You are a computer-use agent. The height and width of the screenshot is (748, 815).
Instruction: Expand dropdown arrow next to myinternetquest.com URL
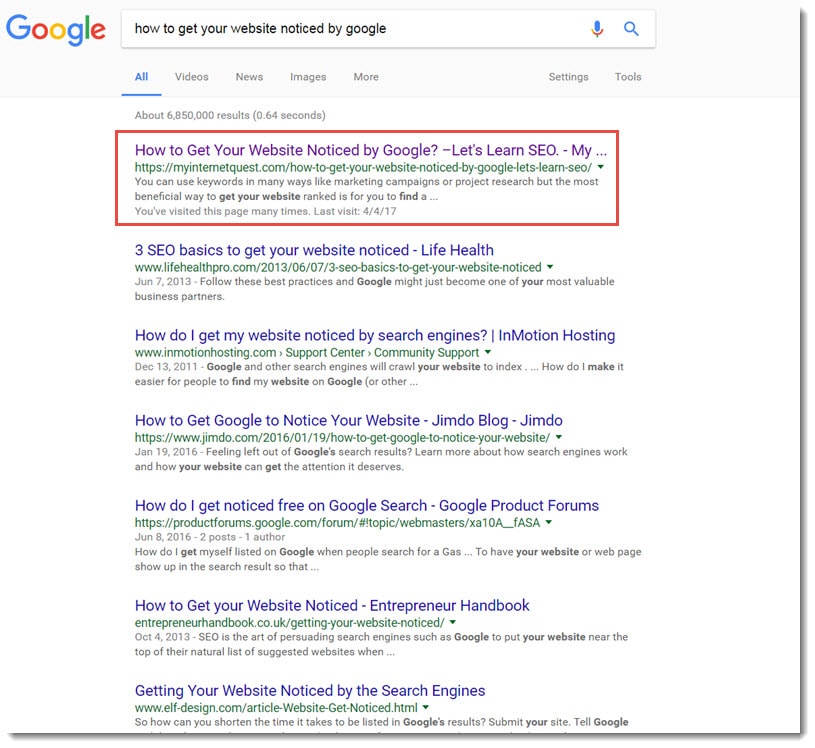601,167
